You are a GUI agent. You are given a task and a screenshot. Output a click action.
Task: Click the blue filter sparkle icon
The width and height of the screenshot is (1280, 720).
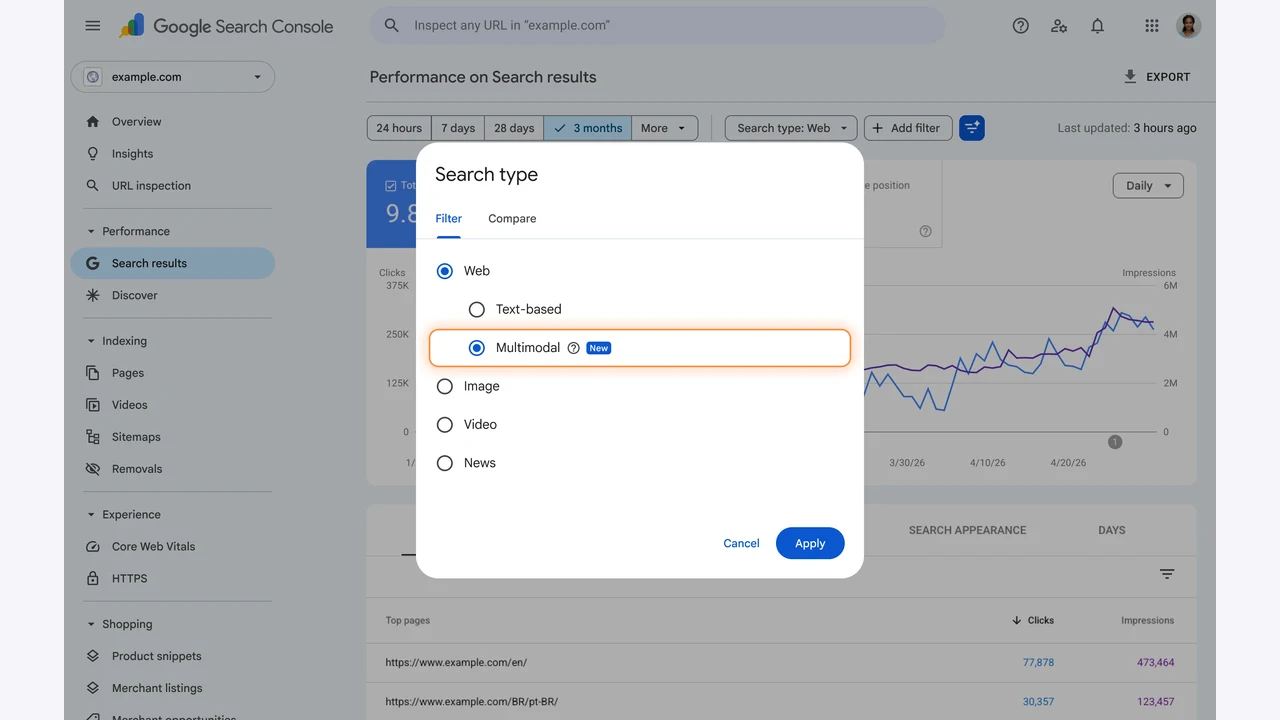971,128
